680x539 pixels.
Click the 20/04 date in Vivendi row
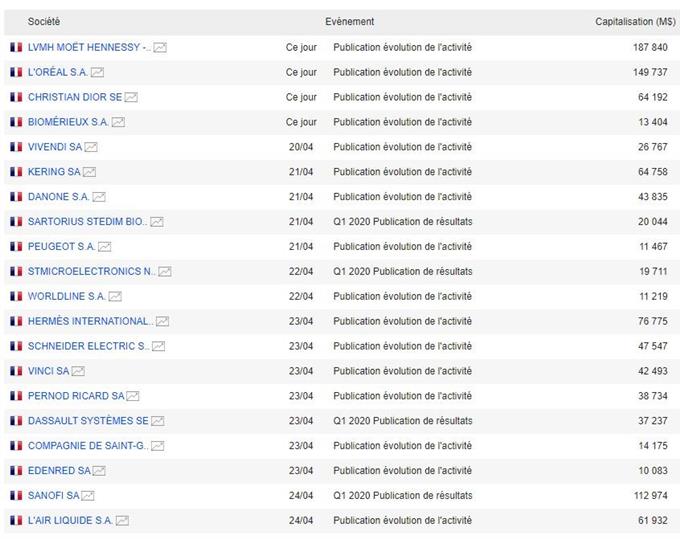[301, 147]
